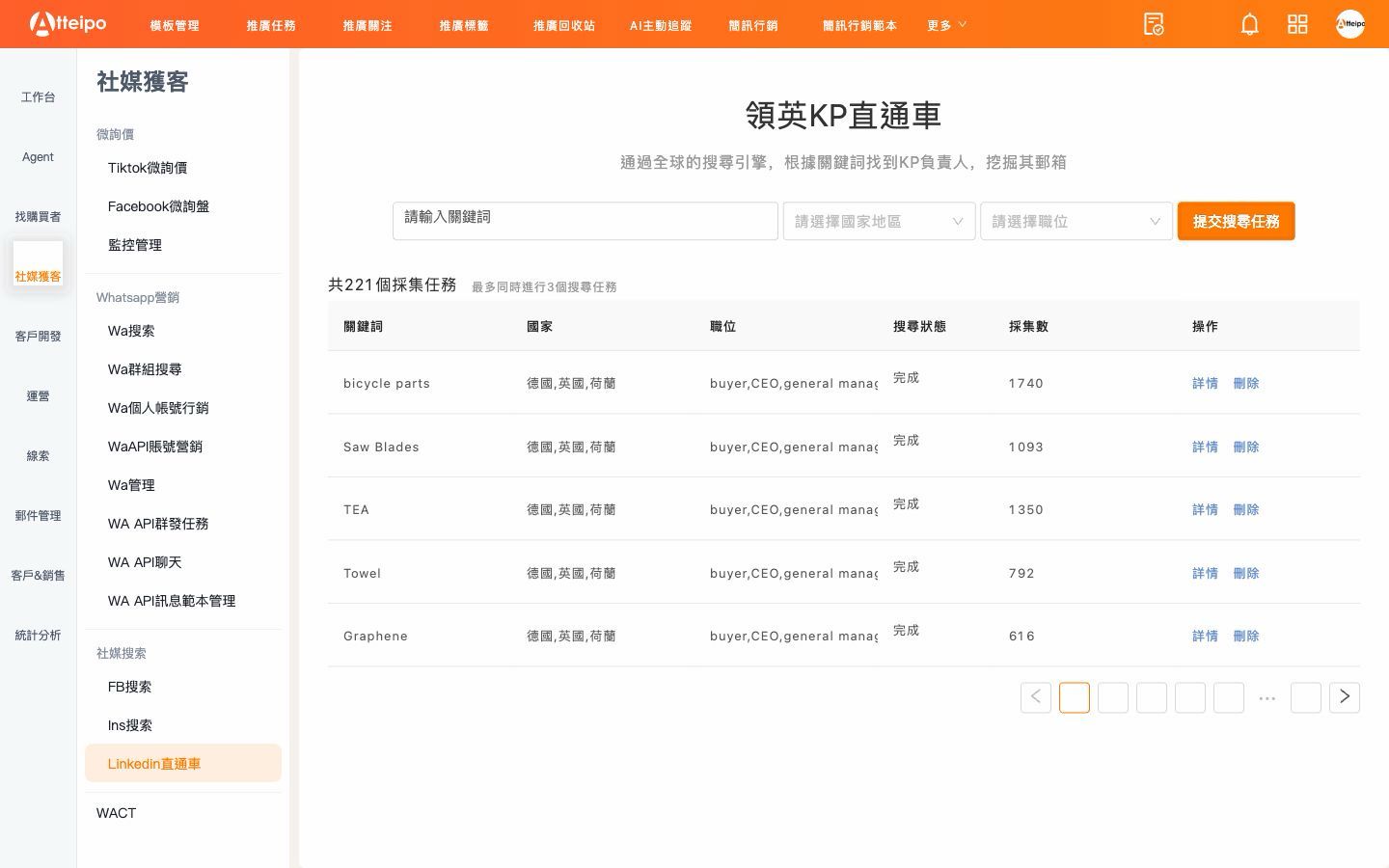Viewport: 1389px width, 868px height.
Task: Go to the next page arrow
Action: pyautogui.click(x=1345, y=697)
